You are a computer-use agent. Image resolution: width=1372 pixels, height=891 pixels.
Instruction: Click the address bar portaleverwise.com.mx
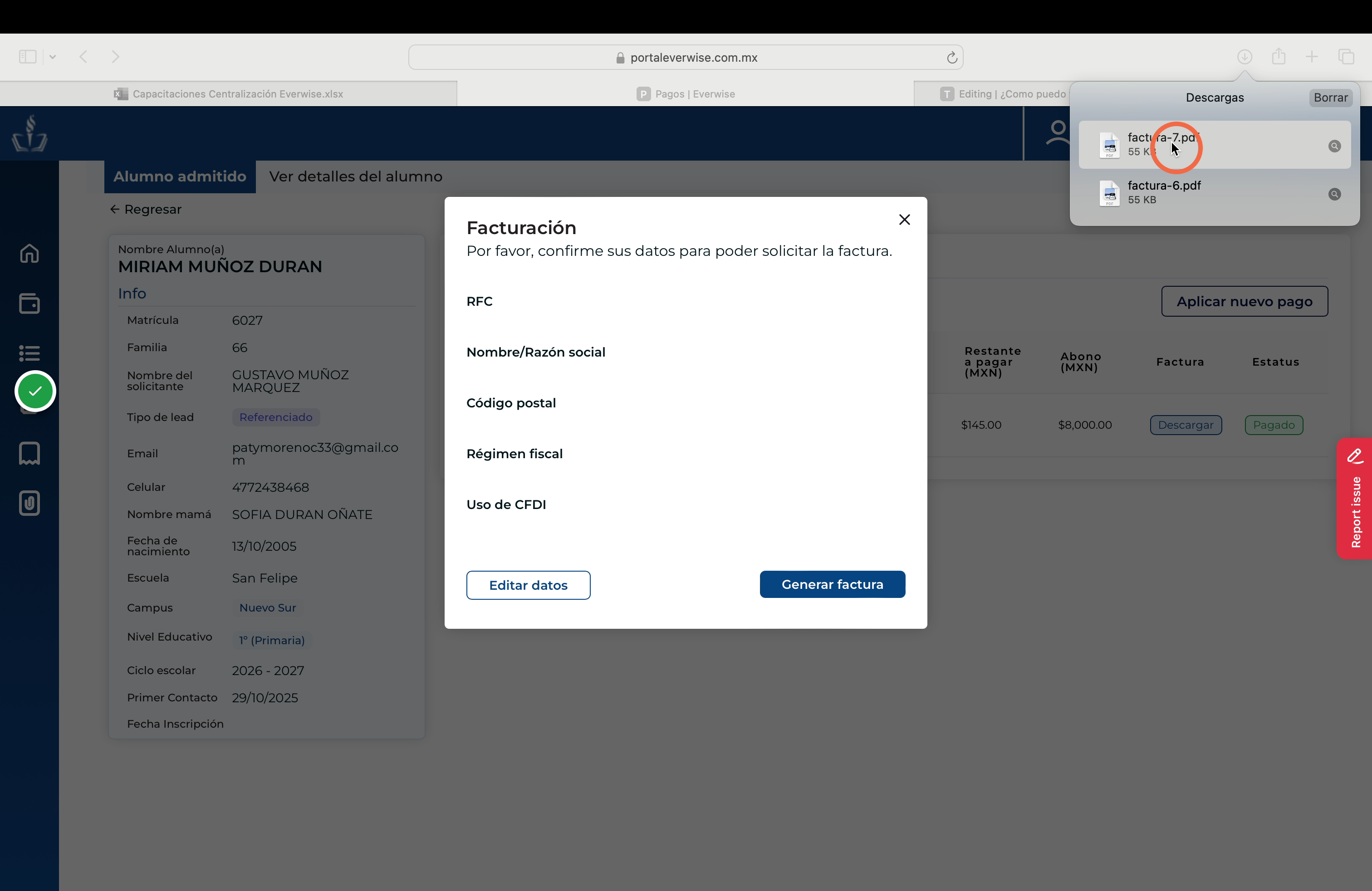pyautogui.click(x=686, y=58)
